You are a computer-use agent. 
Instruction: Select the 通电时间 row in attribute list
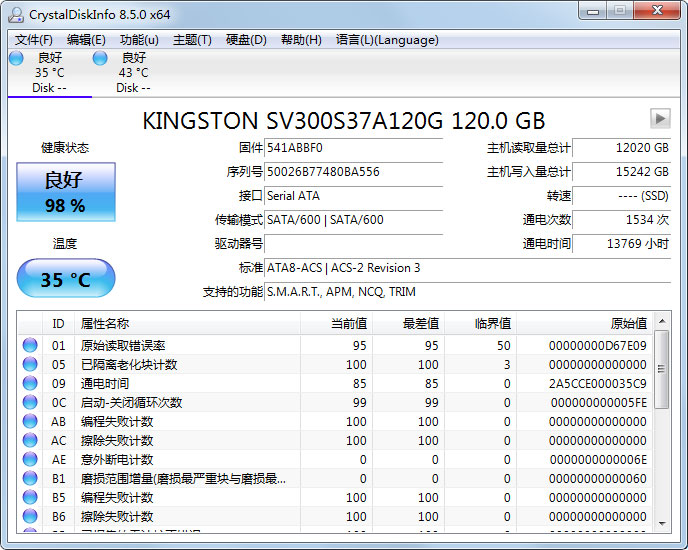point(335,383)
